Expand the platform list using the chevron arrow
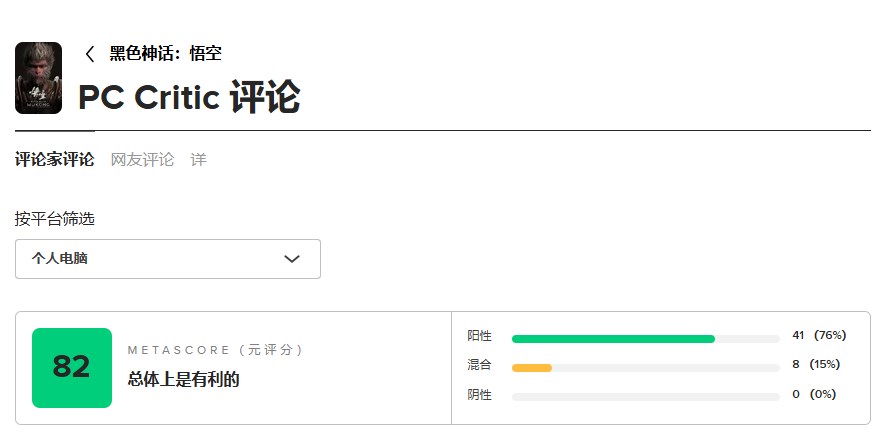Viewport: 881px width, 447px height. coord(292,258)
